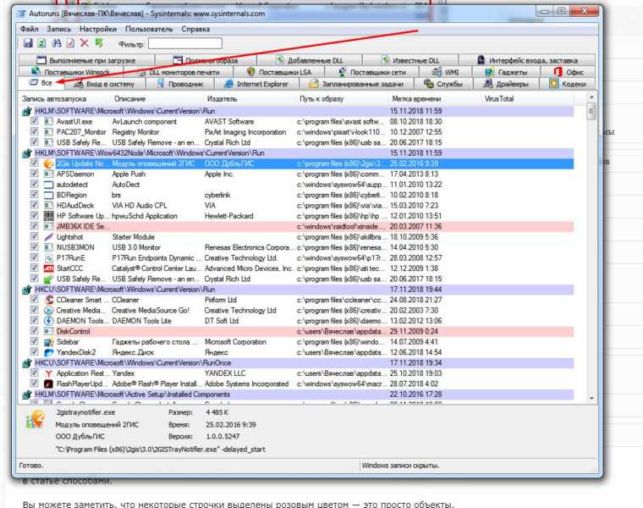Toggle the APSDaemon entry checkbox
The image size is (643, 508).
coord(34,174)
